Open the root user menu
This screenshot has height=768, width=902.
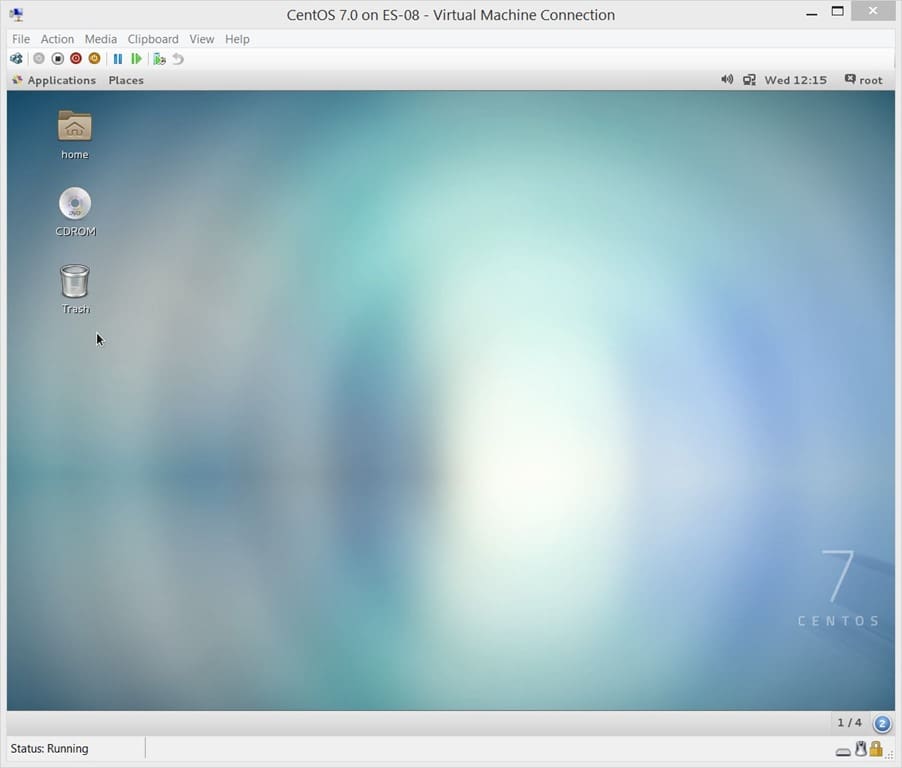click(863, 80)
